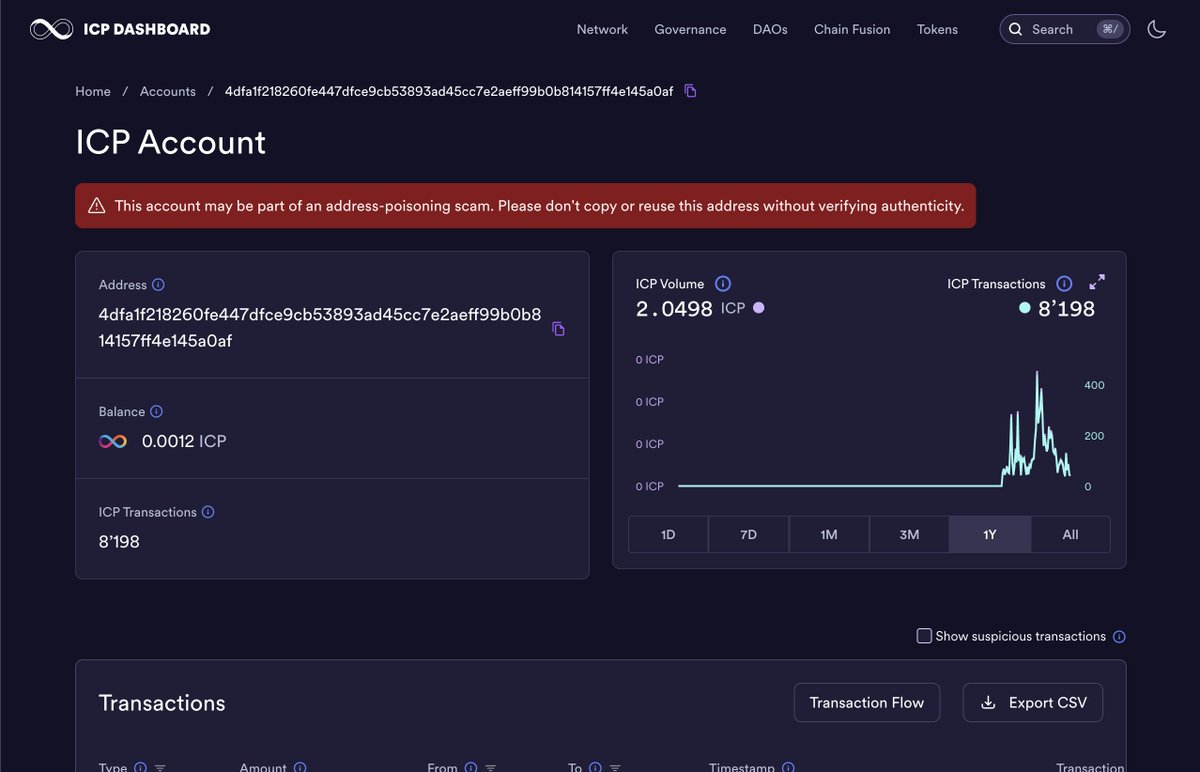Viewport: 1200px width, 772px height.
Task: Toggle dark mode with the moon icon
Action: tap(1157, 29)
